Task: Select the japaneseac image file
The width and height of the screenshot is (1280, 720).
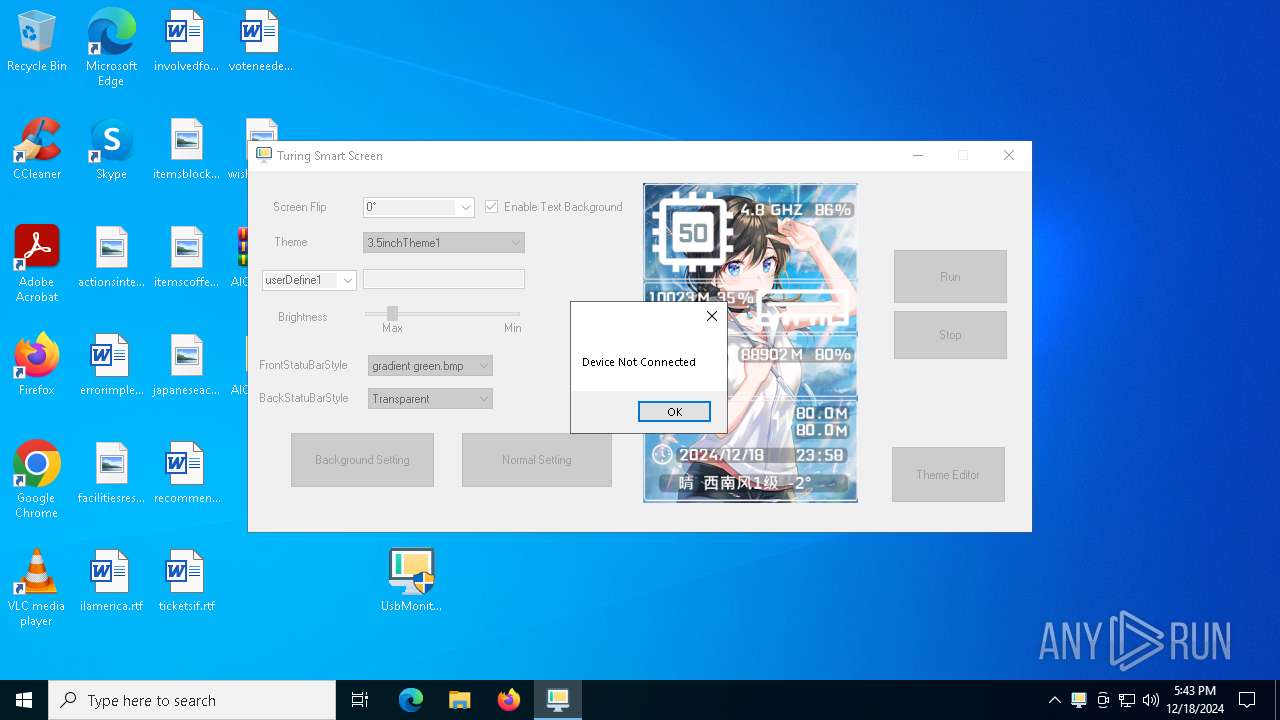Action: [186, 365]
